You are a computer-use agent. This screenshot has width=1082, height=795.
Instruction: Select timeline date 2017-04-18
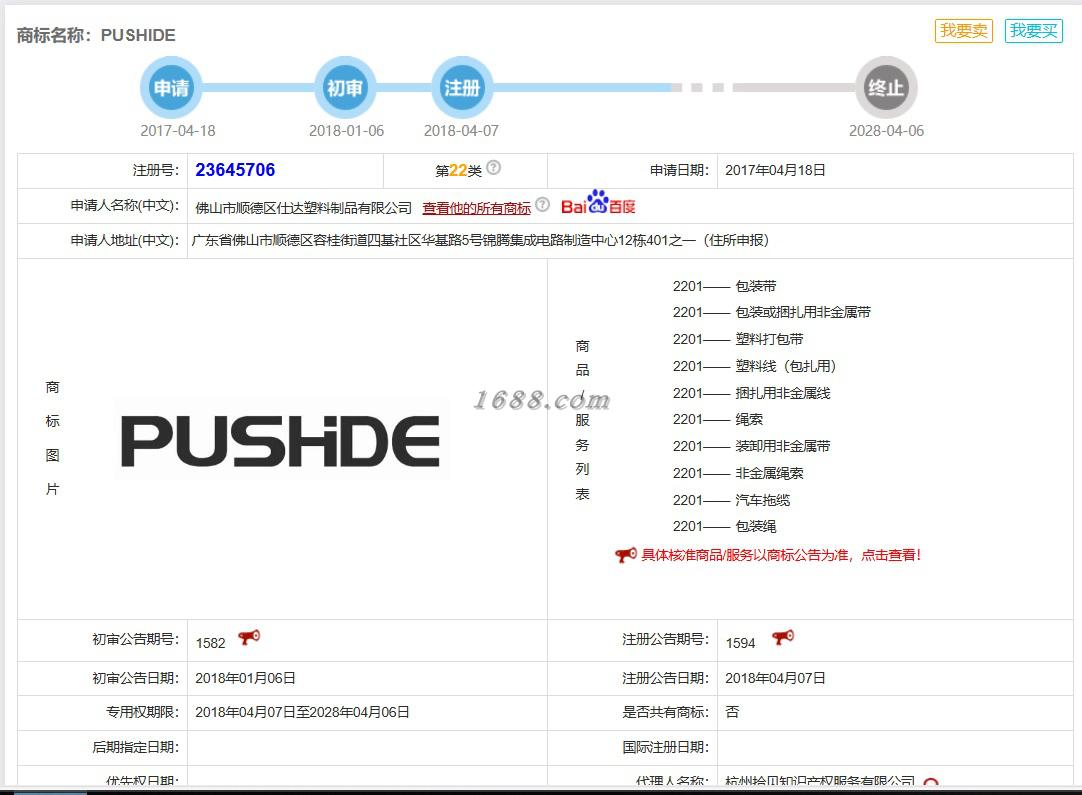pyautogui.click(x=178, y=130)
